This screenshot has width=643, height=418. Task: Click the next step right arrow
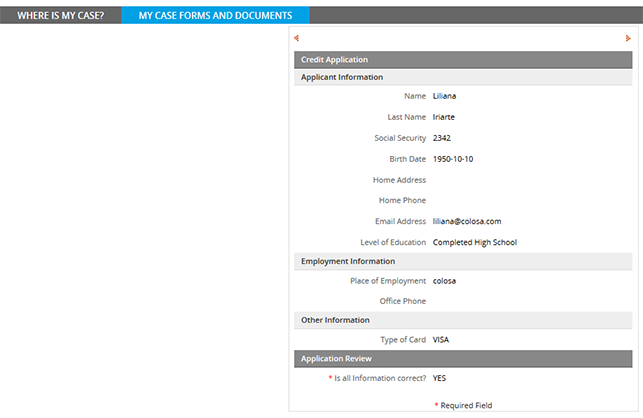click(628, 38)
